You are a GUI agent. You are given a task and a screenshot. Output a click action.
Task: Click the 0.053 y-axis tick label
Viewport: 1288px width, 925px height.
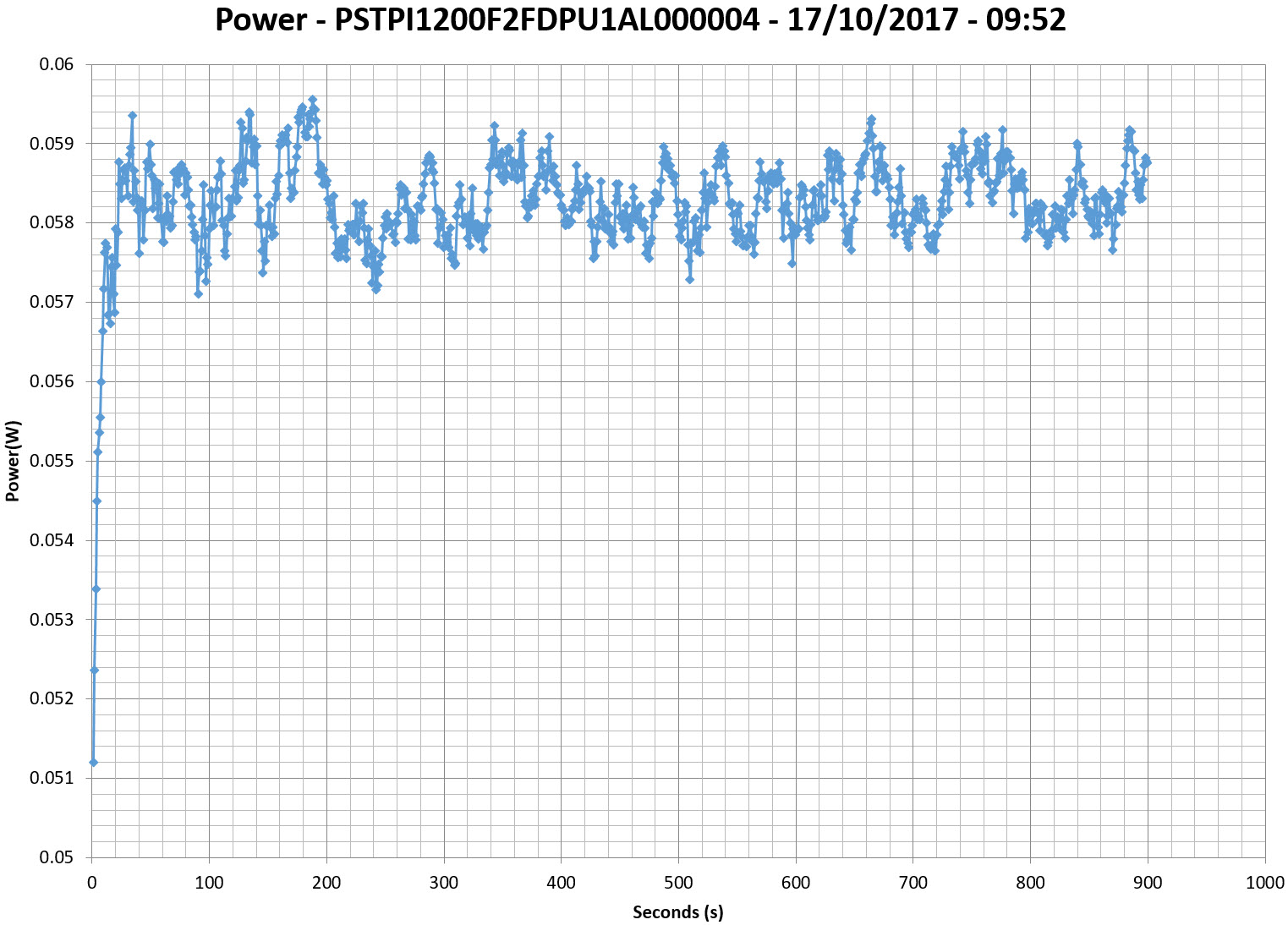[52, 620]
